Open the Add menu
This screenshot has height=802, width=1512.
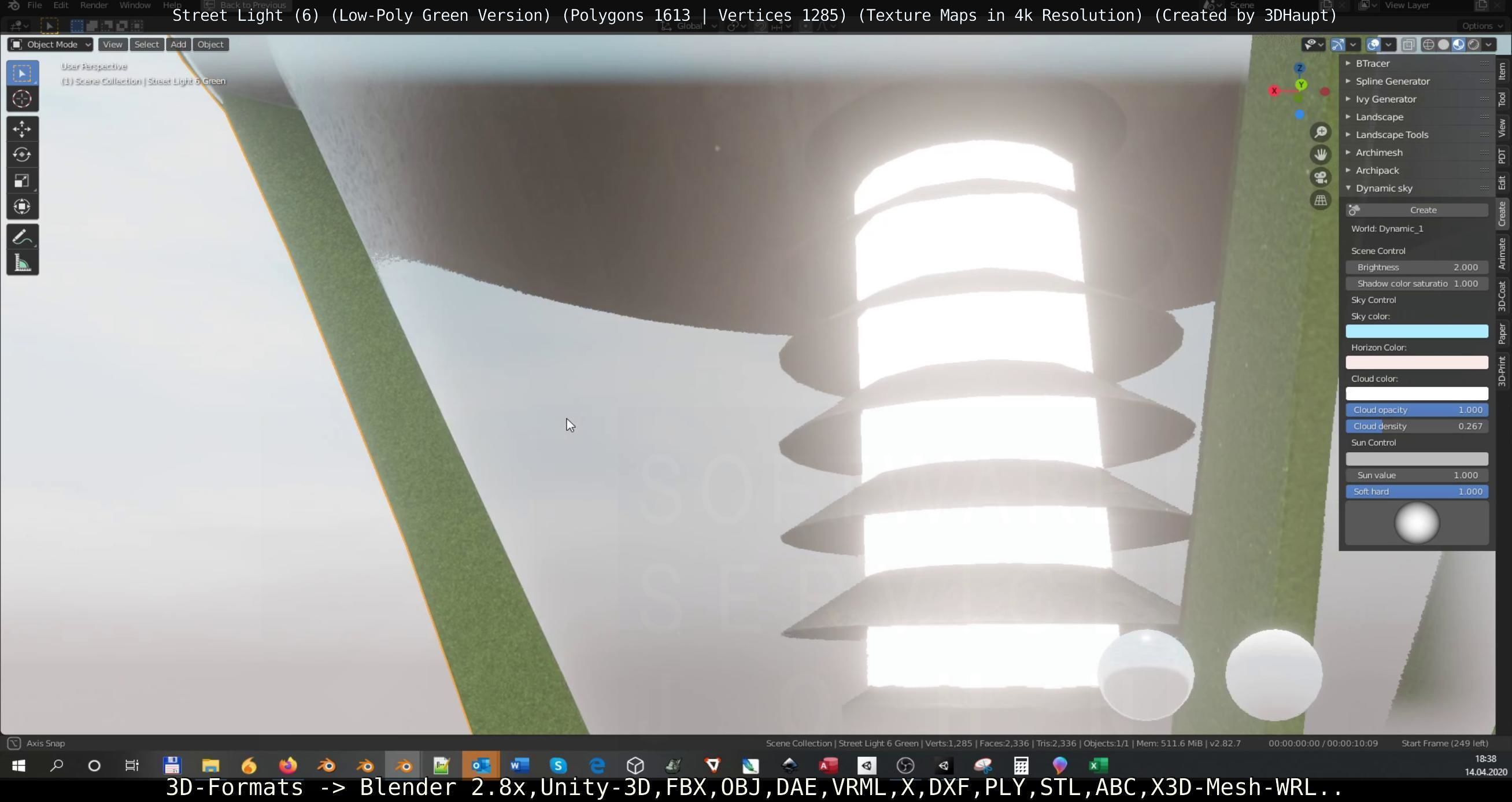click(x=179, y=45)
